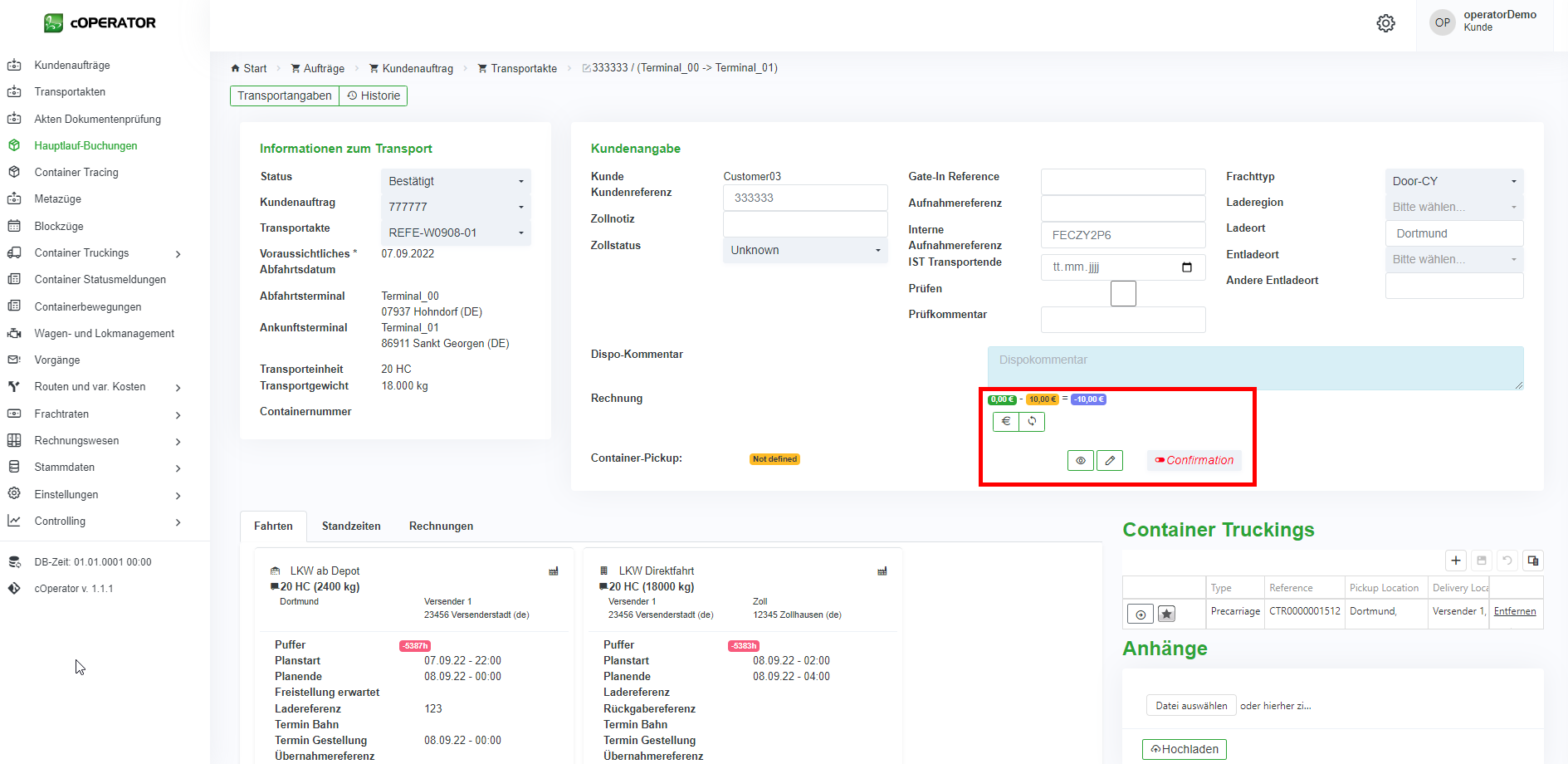Viewport: 1568px width, 764px height.
Task: Open trucking row with arrow icon
Action: (x=1141, y=615)
